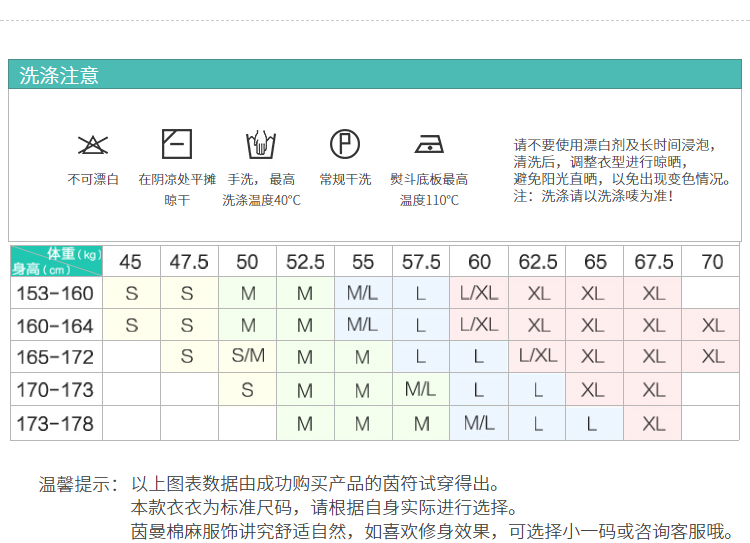Viewport: 750px width, 543px height.
Task: Select the 55 weight column header
Action: pos(363,262)
